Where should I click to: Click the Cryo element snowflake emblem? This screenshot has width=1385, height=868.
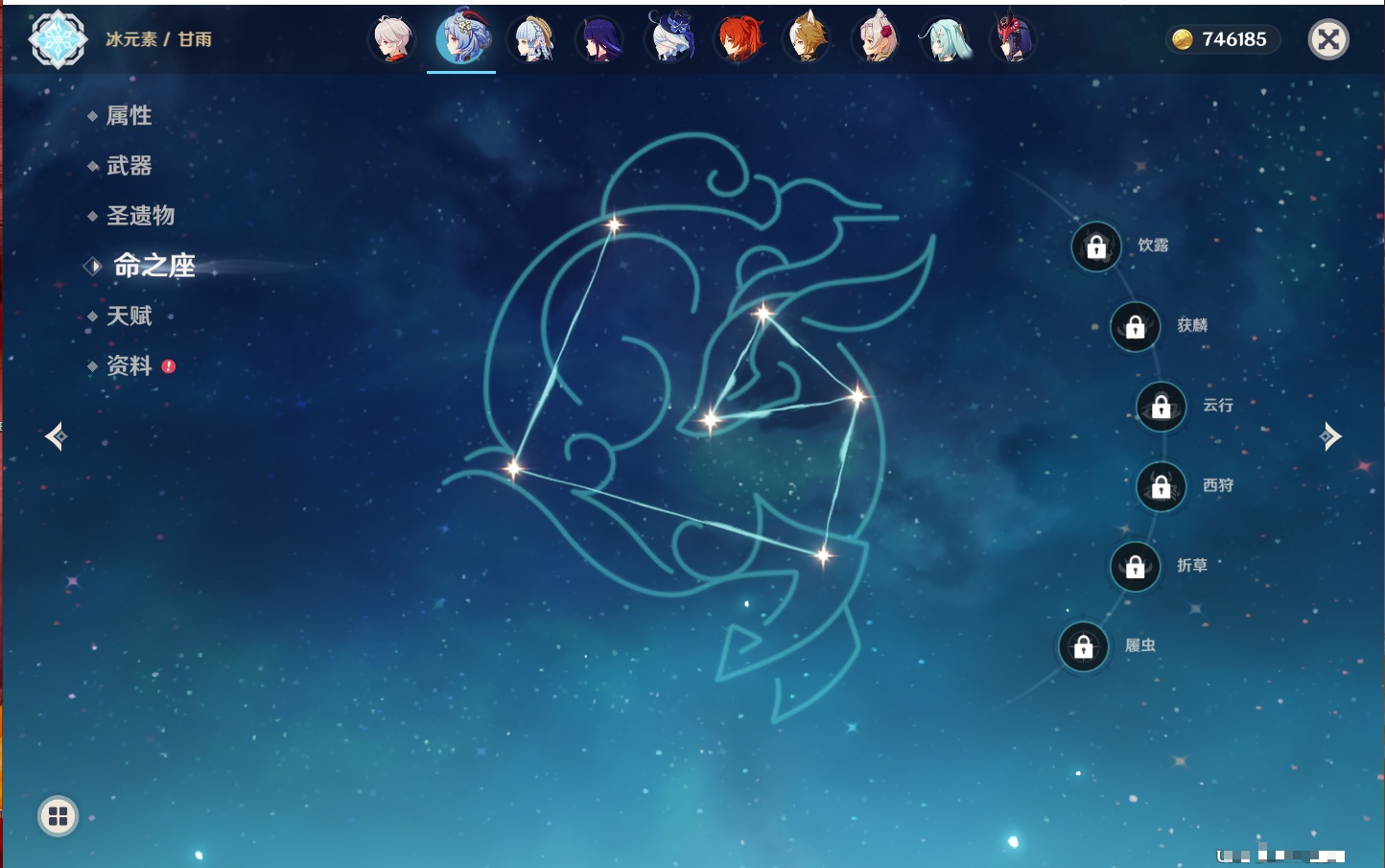pyautogui.click(x=59, y=39)
